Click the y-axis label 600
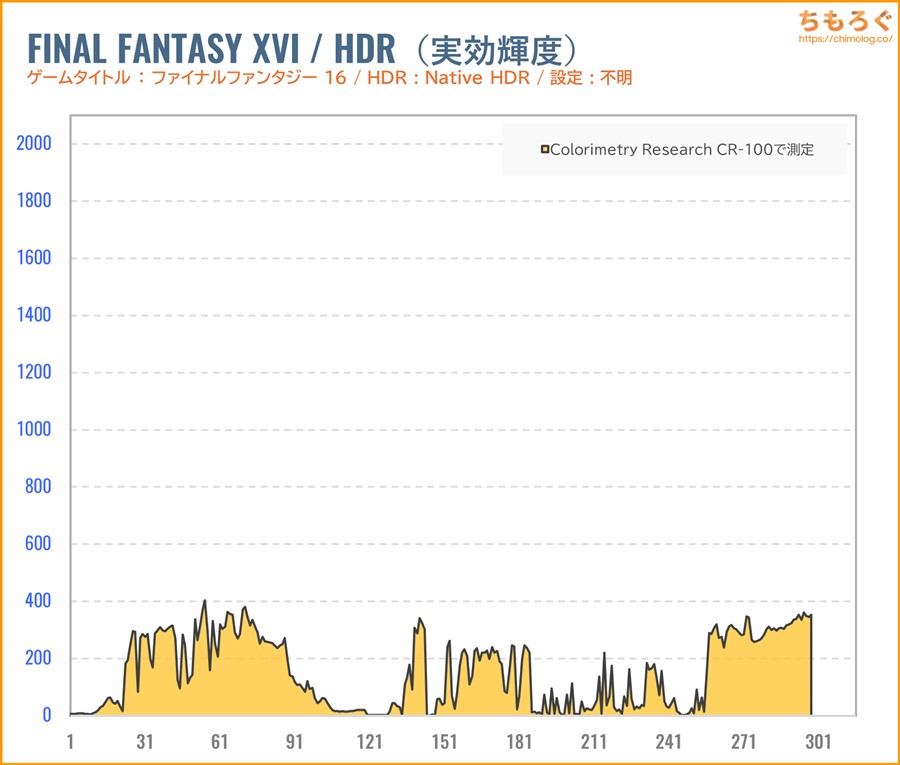This screenshot has height=765, width=900. click(x=38, y=543)
